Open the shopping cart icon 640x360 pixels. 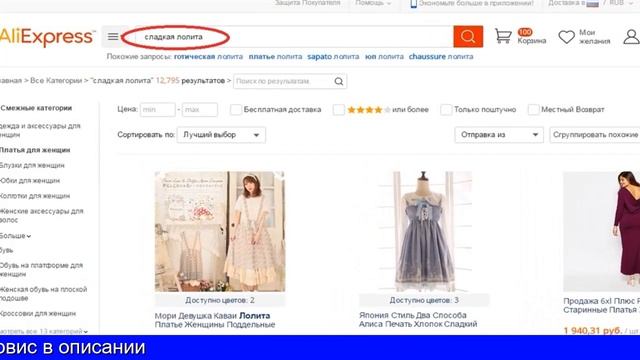pyautogui.click(x=503, y=36)
